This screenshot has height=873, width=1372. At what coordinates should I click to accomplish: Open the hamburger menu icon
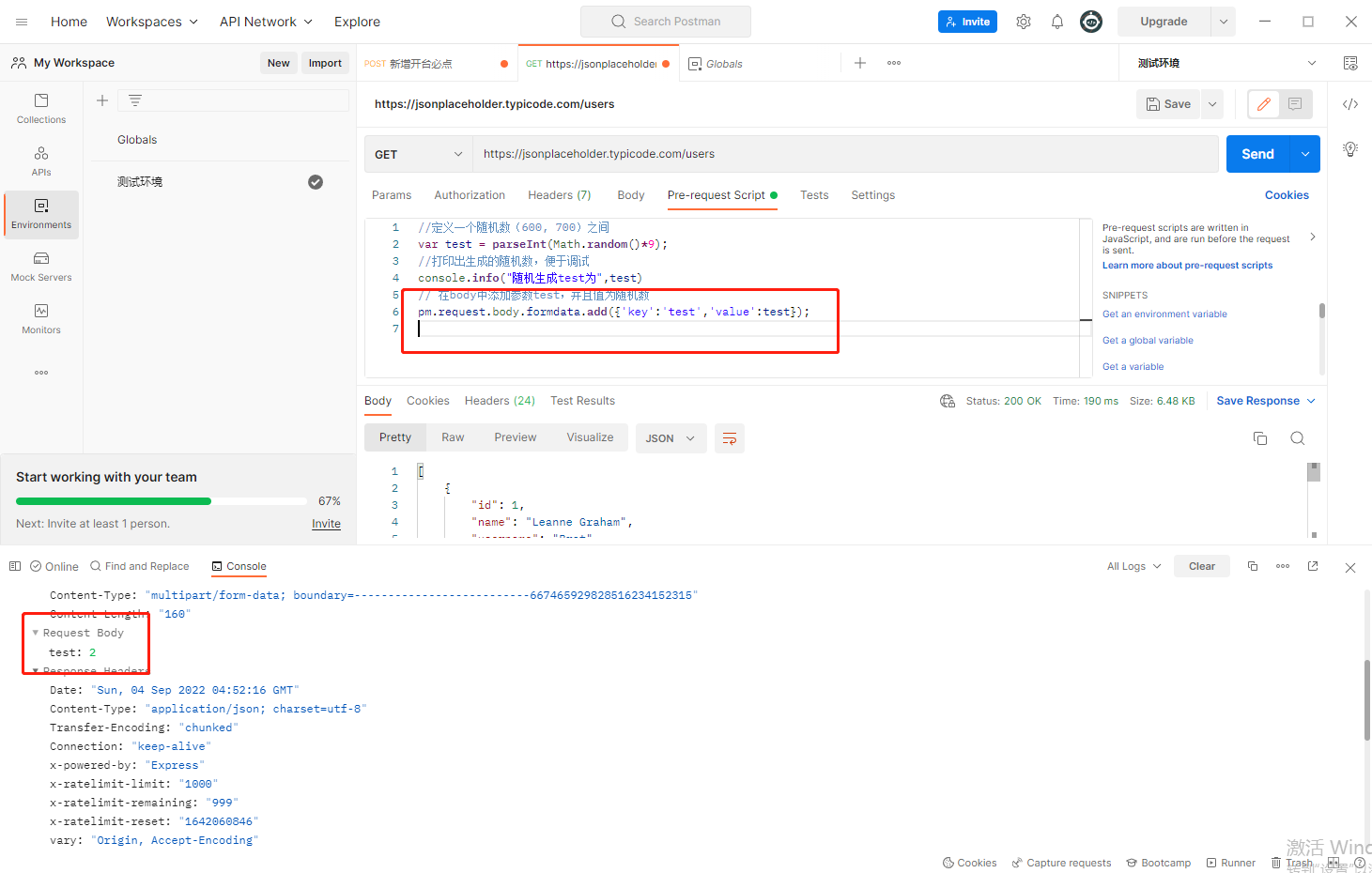tap(22, 22)
